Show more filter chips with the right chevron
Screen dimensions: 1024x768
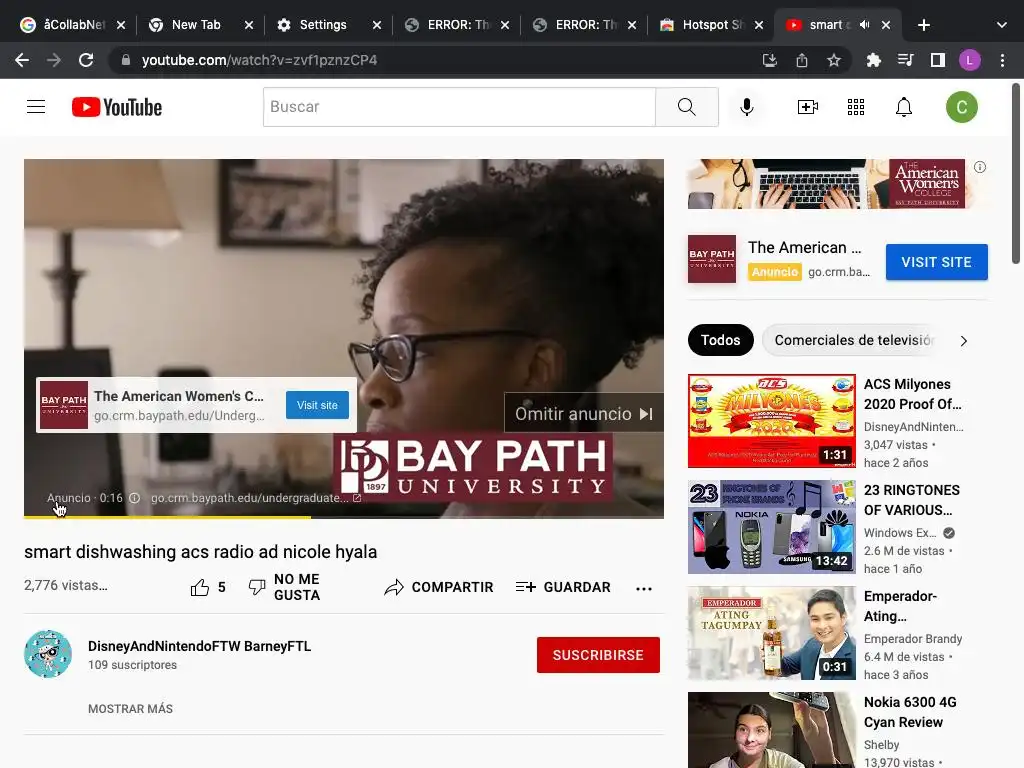963,341
